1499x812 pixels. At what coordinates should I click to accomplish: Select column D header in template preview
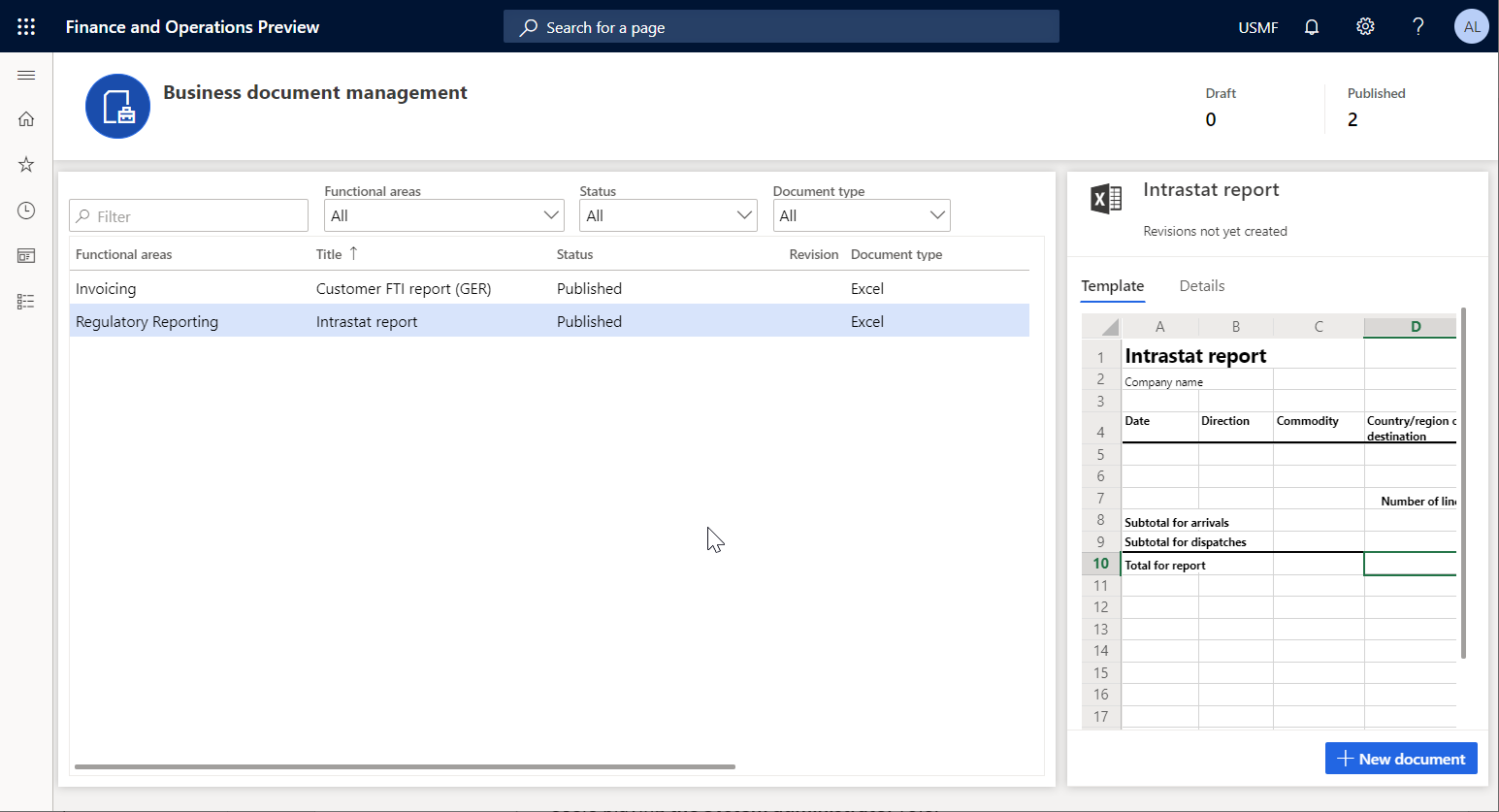pos(1410,327)
